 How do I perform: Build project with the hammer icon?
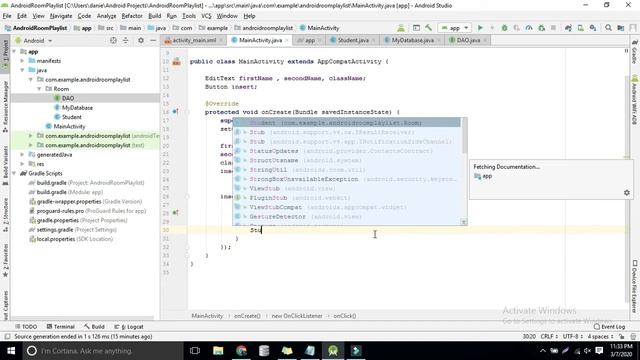(x=428, y=28)
